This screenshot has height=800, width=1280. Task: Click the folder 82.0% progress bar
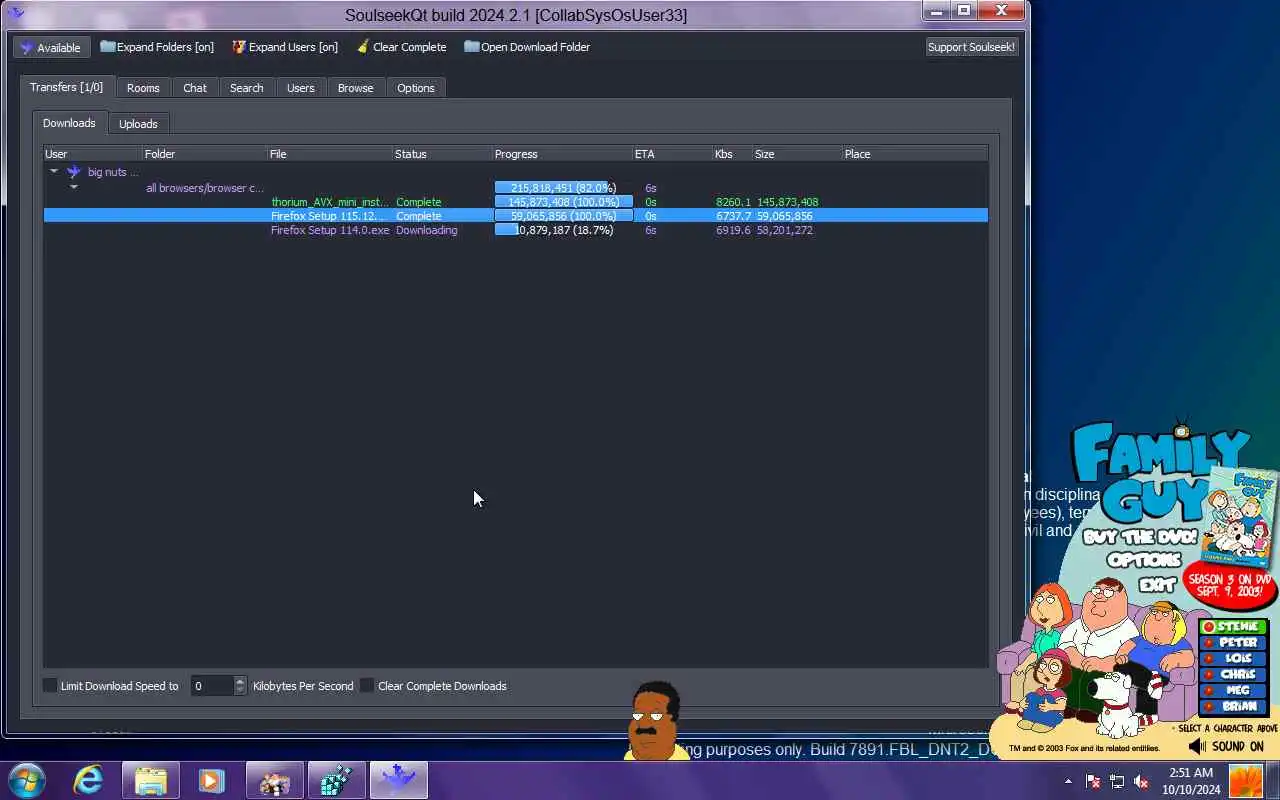coord(564,188)
